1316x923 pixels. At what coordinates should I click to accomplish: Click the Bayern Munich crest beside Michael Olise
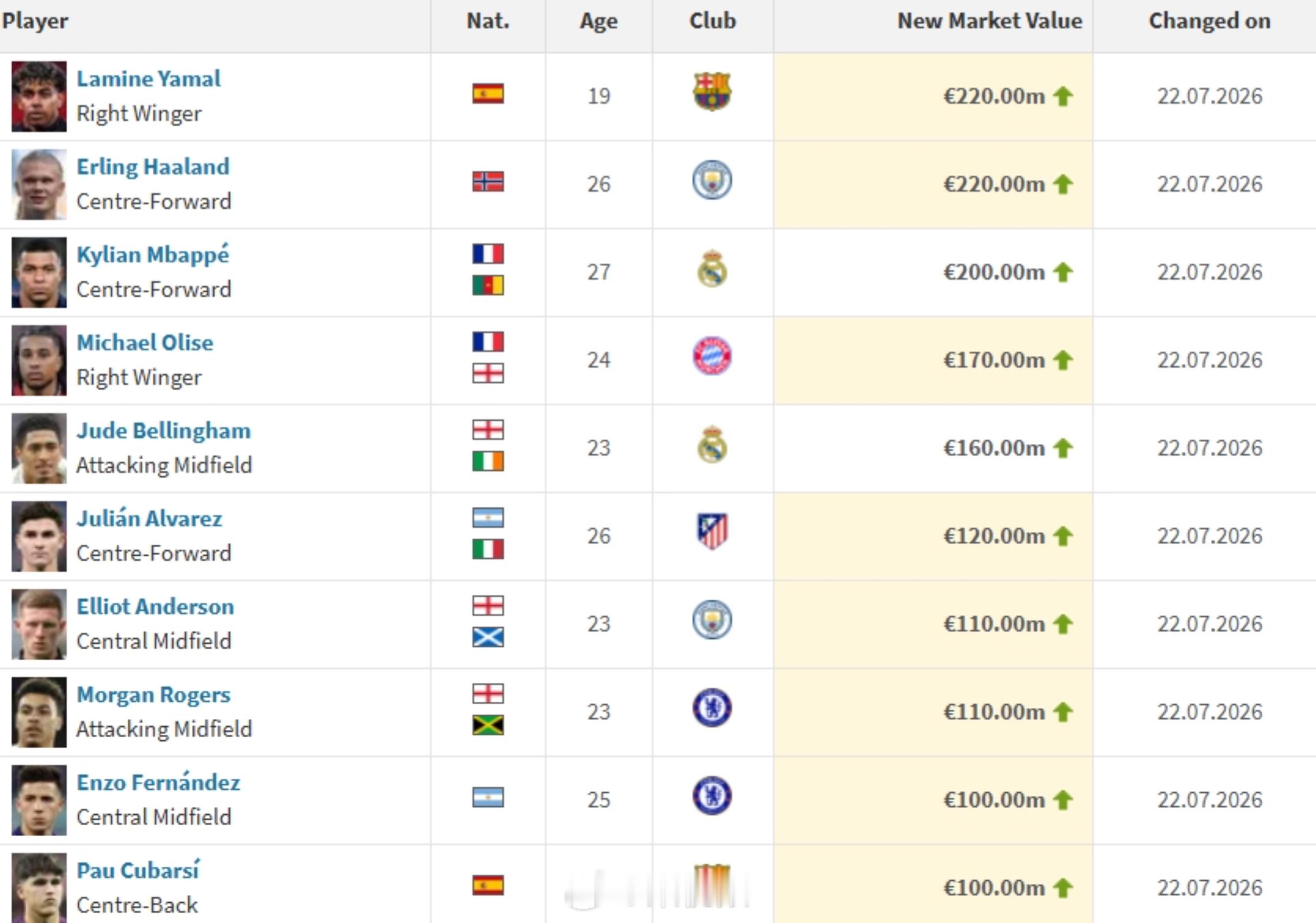coord(712,356)
